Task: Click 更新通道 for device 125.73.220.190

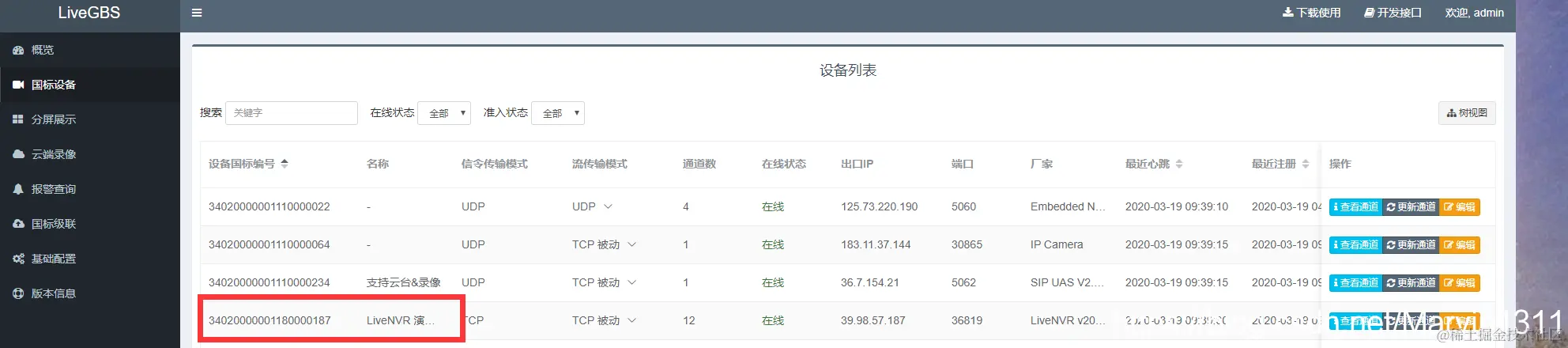Action: coord(1411,207)
